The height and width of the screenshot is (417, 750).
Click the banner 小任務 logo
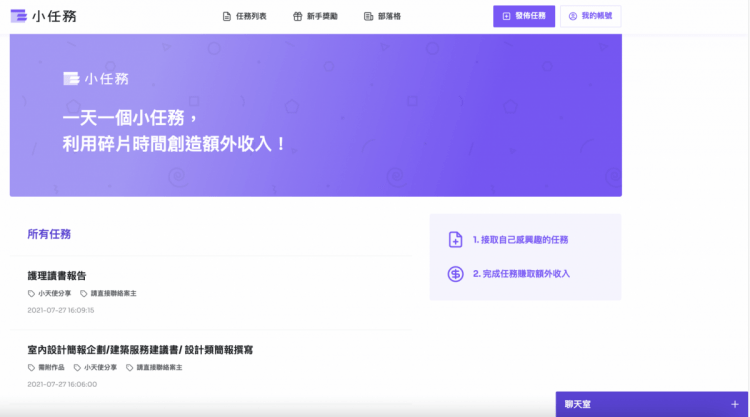click(95, 79)
